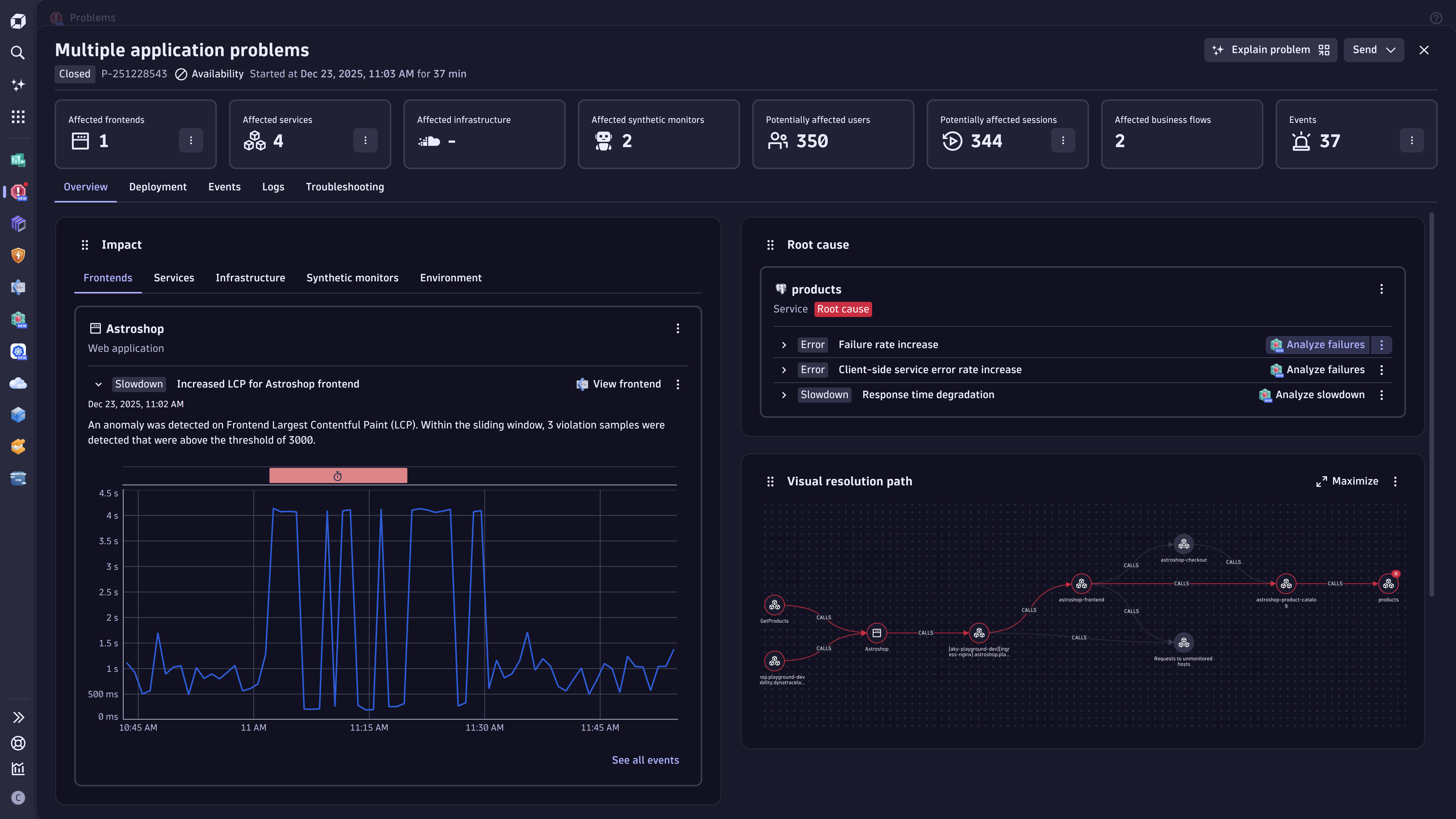The height and width of the screenshot is (819, 1456).
Task: Expand the sidebar with the double-chevron icon
Action: [x=18, y=717]
